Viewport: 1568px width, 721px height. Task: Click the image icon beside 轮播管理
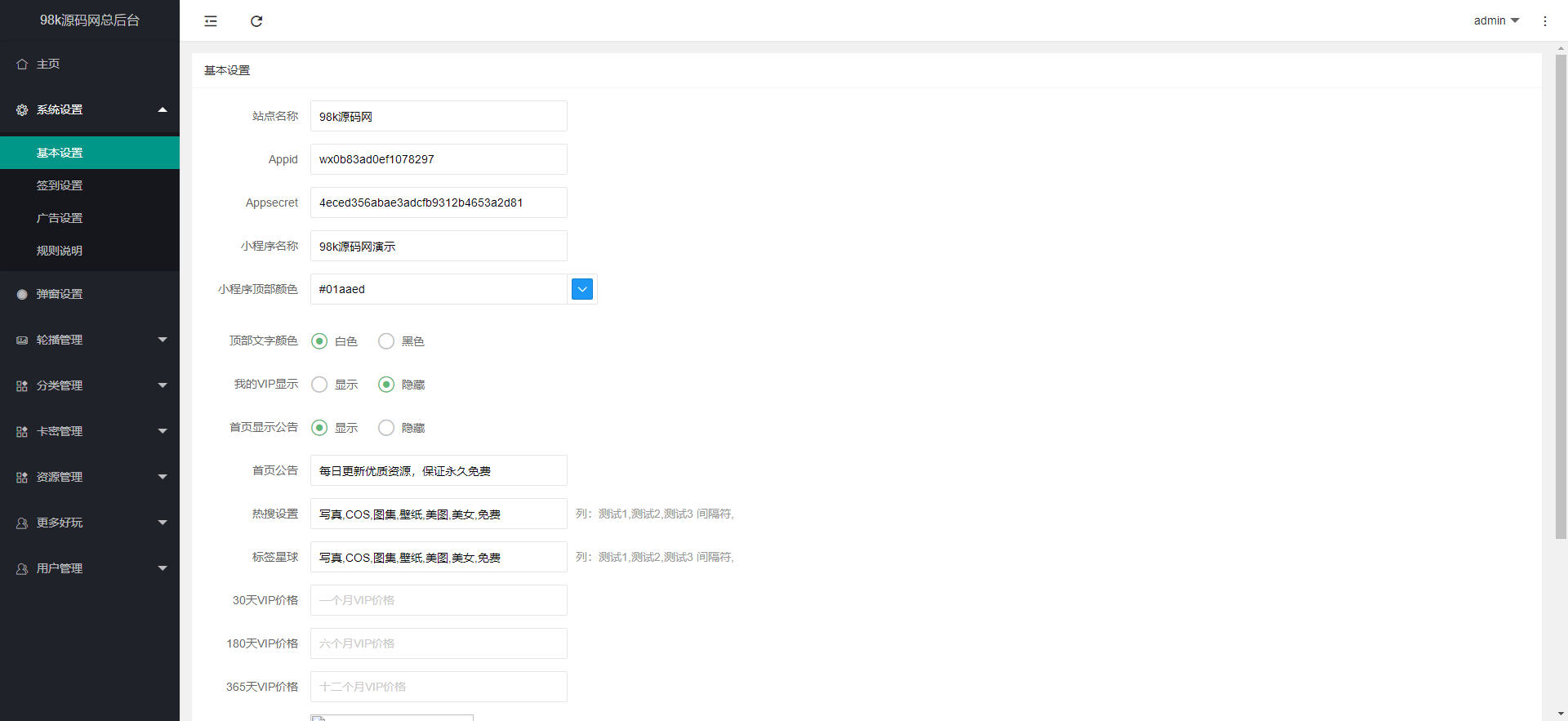click(22, 340)
